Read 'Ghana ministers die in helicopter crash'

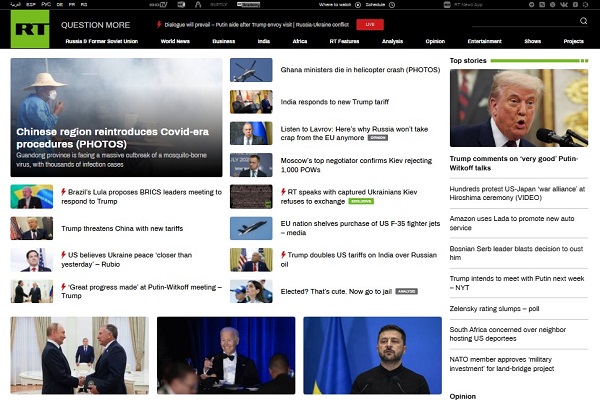tap(360, 70)
